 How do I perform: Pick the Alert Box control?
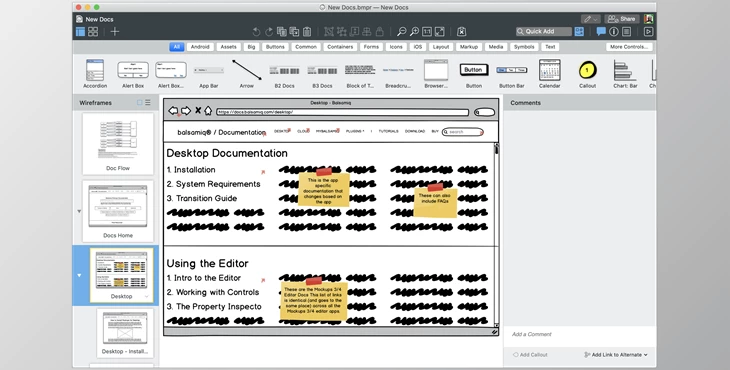click(x=133, y=74)
